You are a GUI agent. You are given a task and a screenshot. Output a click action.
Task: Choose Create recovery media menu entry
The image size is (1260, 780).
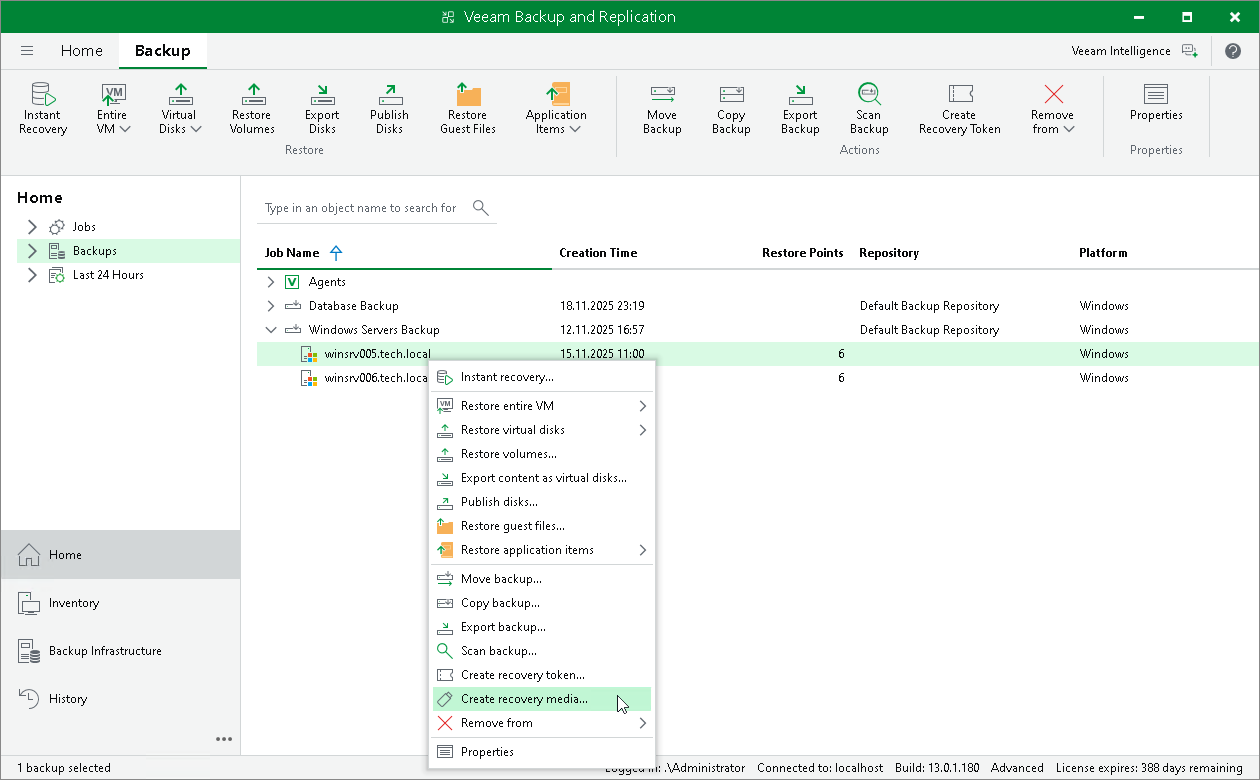[541, 699]
